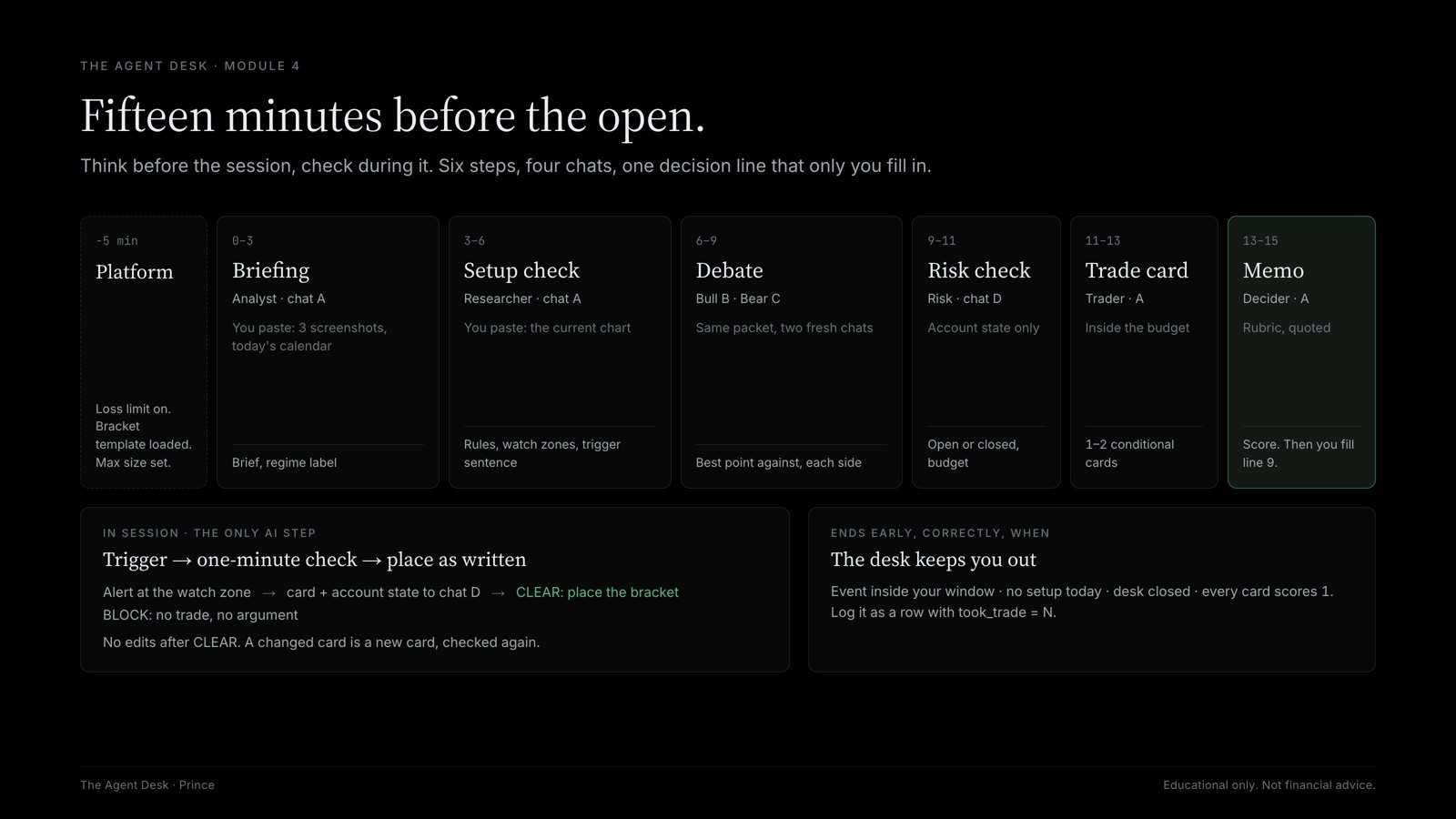Screen dimensions: 1456x819
Task: Click the '11–13' time label
Action: pos(1103,241)
